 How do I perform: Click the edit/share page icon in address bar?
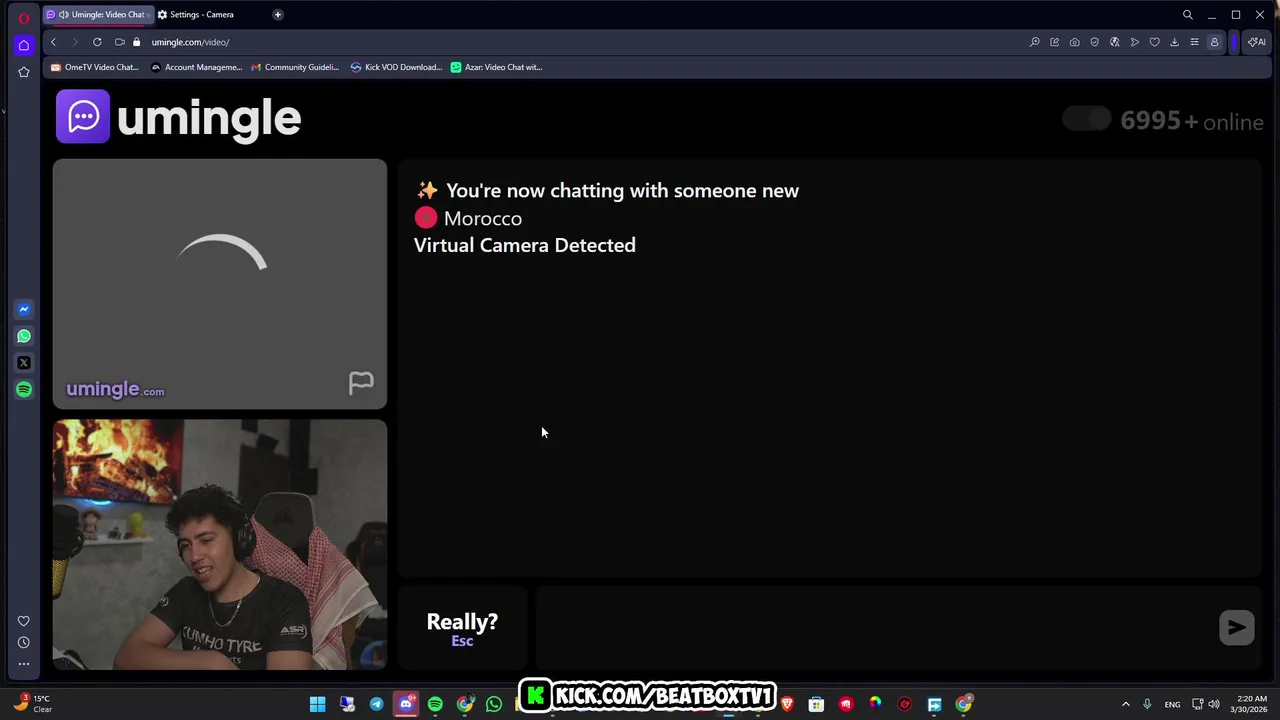1054,42
